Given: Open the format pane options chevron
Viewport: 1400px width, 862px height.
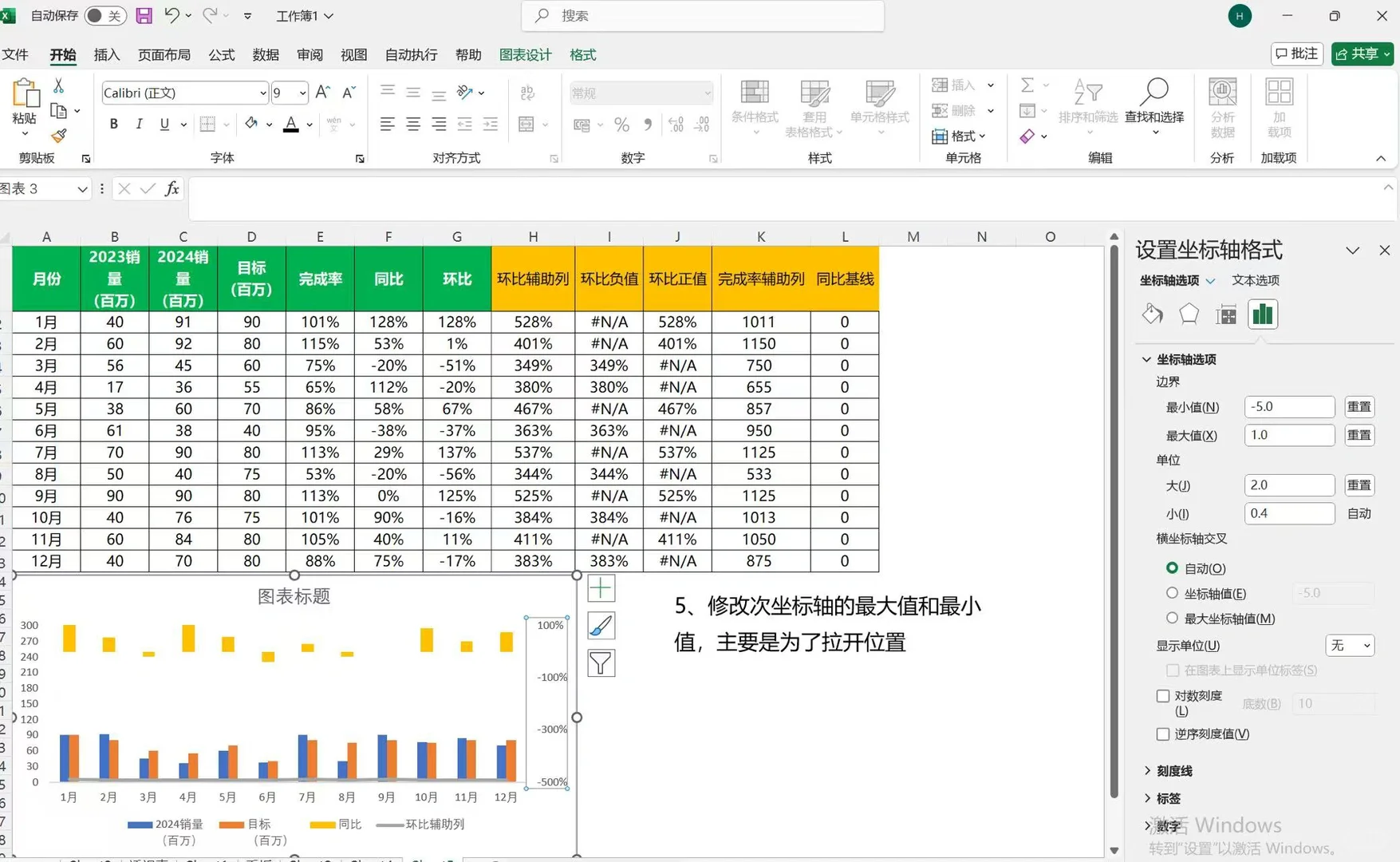Looking at the screenshot, I should pos(1352,251).
